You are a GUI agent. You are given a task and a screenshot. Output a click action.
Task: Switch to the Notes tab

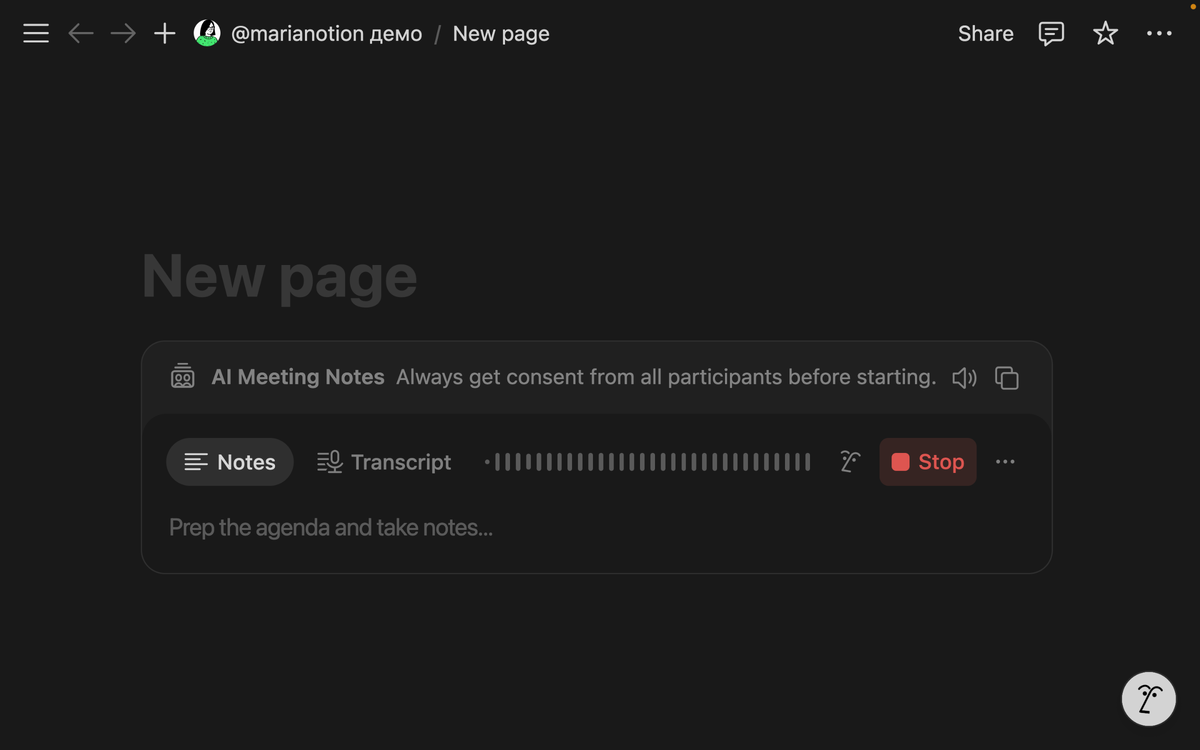click(x=230, y=462)
